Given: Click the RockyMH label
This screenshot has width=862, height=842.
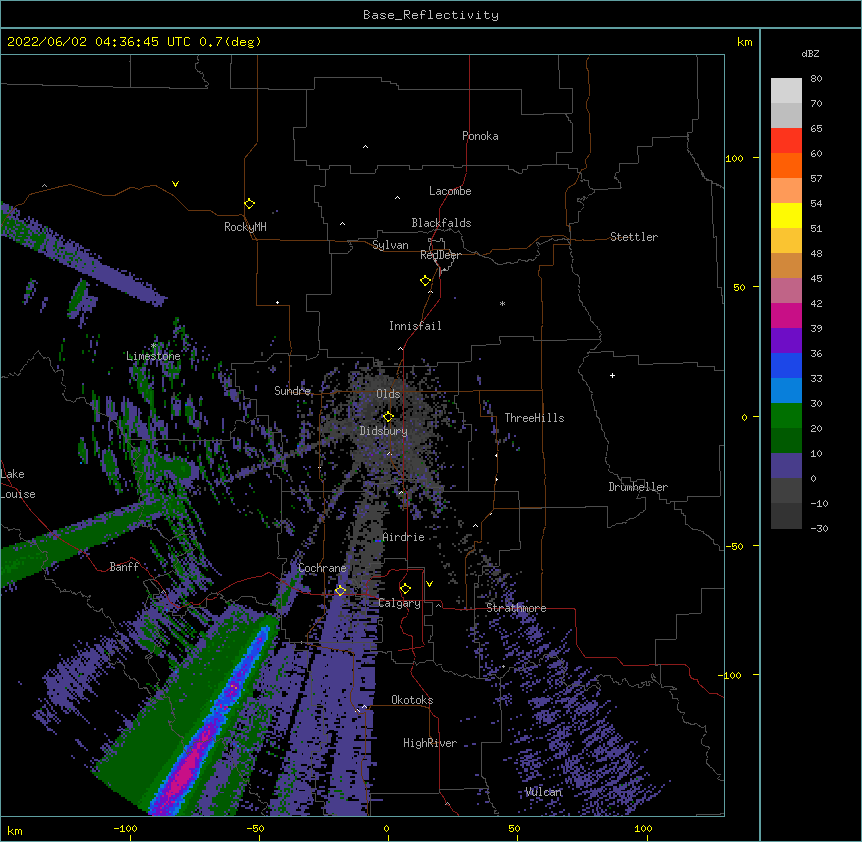Looking at the screenshot, I should click(x=245, y=227).
